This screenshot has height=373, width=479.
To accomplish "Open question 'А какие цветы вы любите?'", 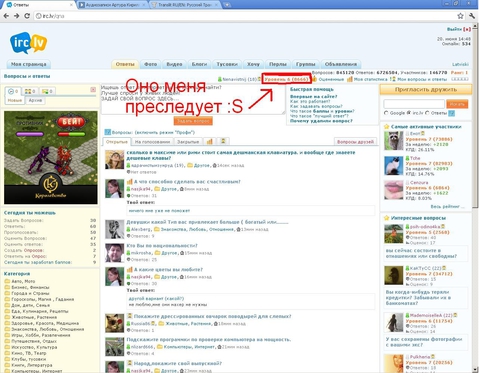I will pos(168,269).
